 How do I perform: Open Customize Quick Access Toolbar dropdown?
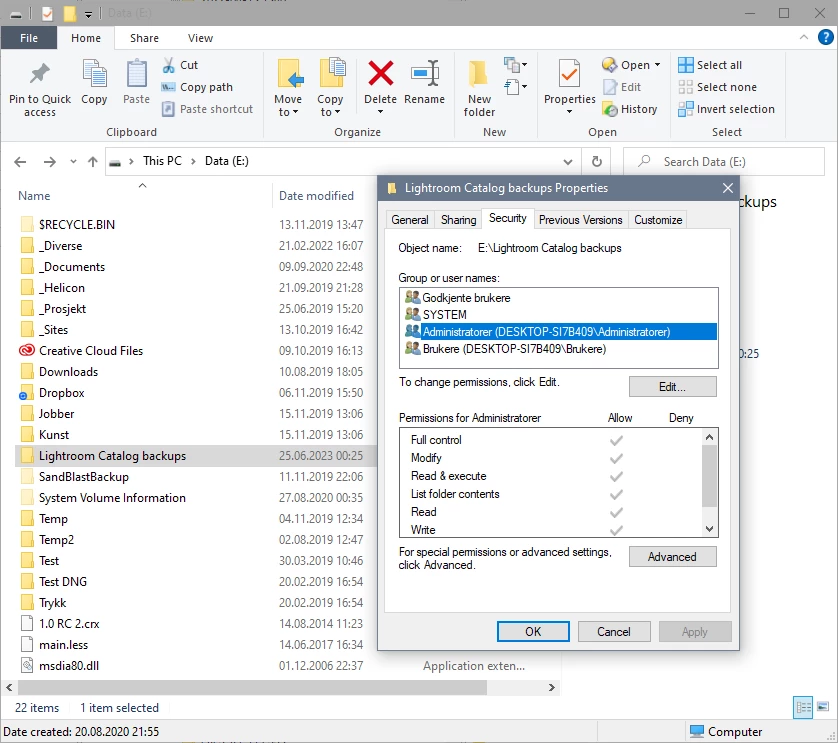[89, 14]
